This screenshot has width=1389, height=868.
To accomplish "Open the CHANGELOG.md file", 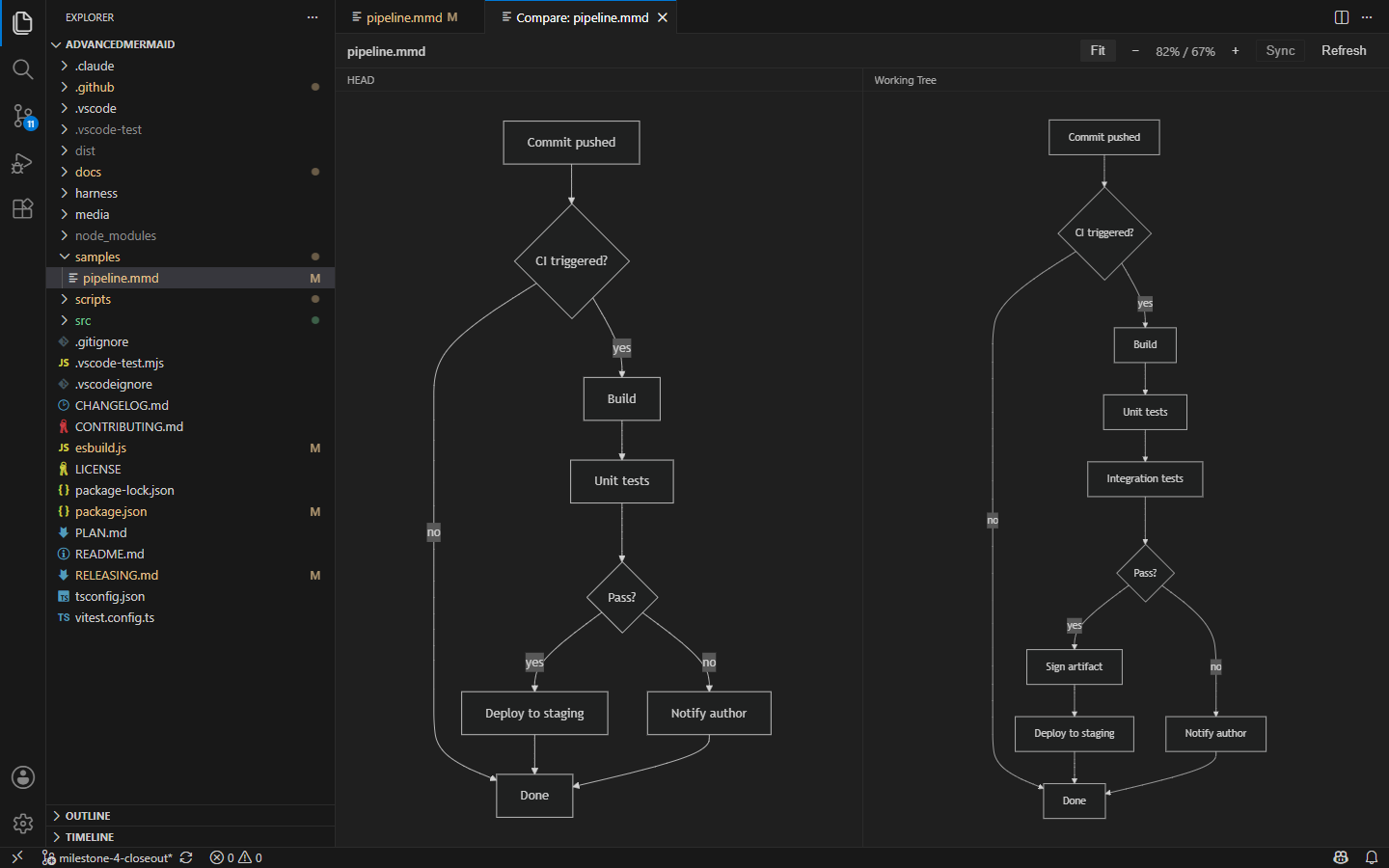I will coord(190,405).
